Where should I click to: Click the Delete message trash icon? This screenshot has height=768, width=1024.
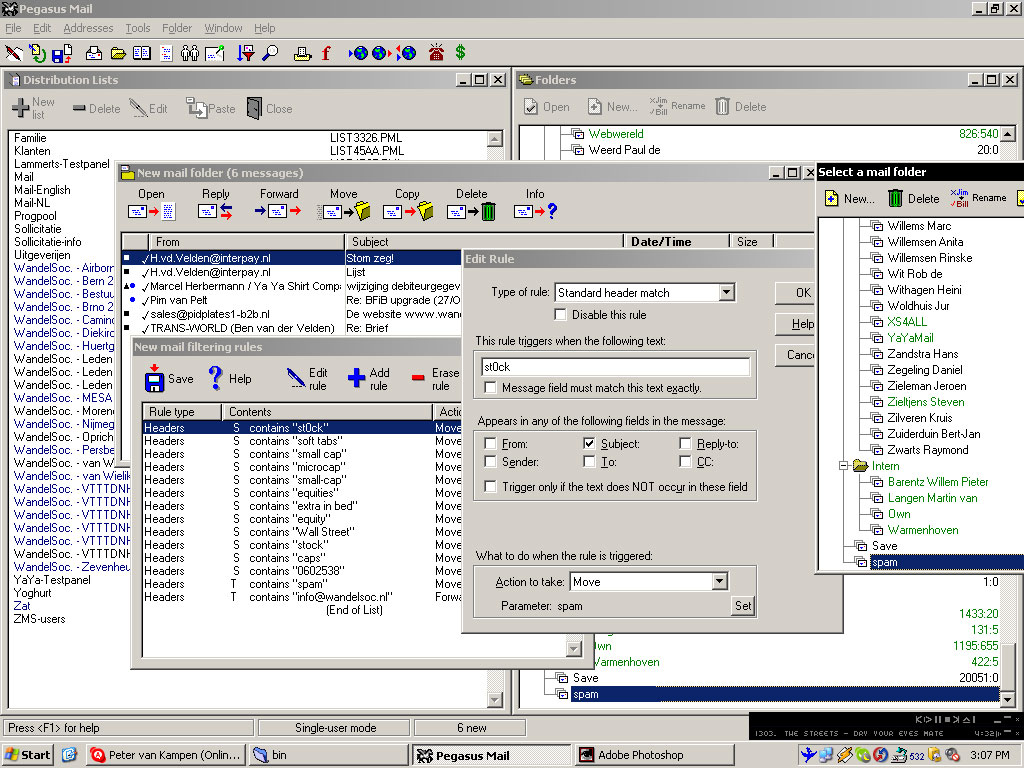click(472, 211)
